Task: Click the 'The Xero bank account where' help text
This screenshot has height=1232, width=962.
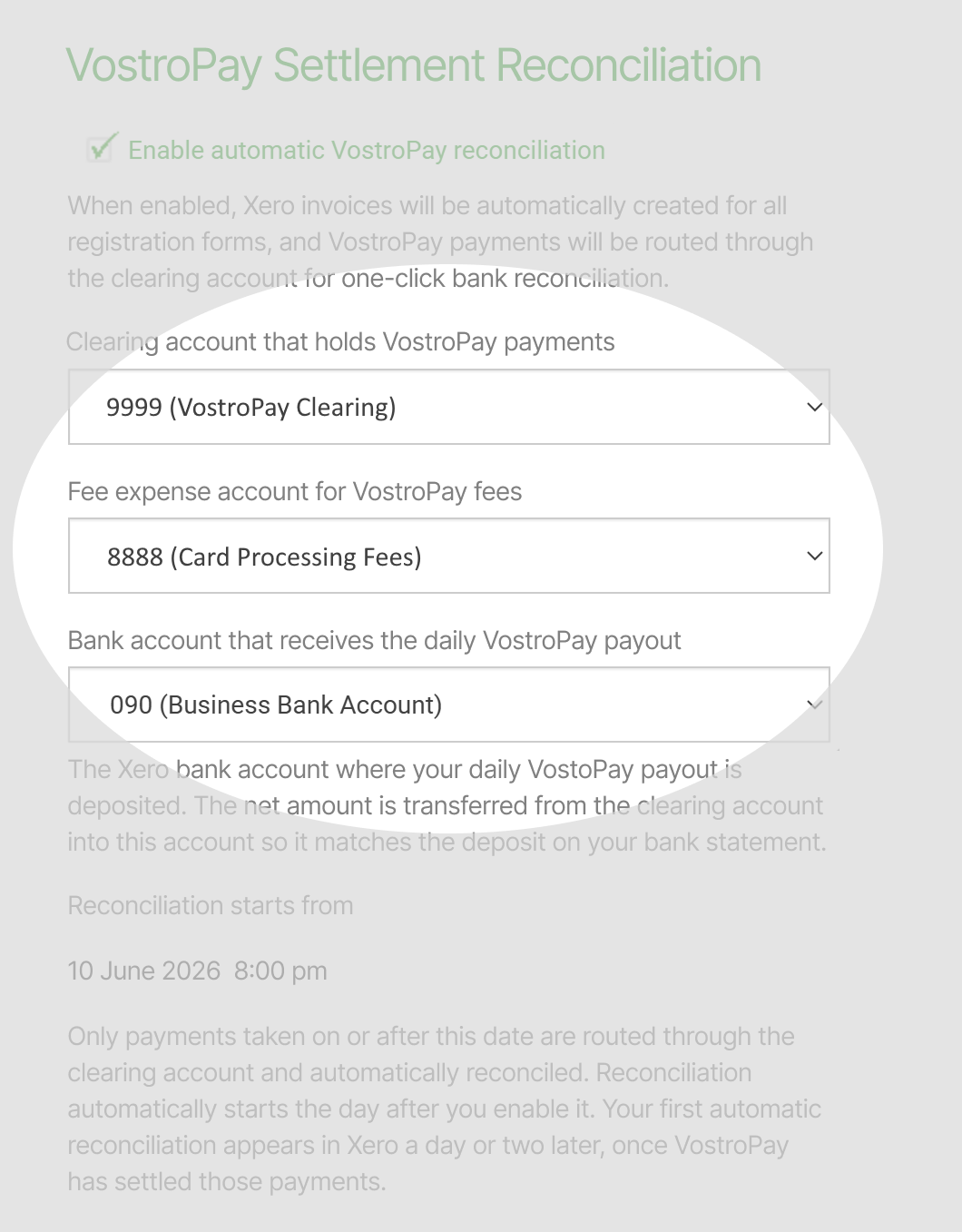Action: click(x=447, y=806)
